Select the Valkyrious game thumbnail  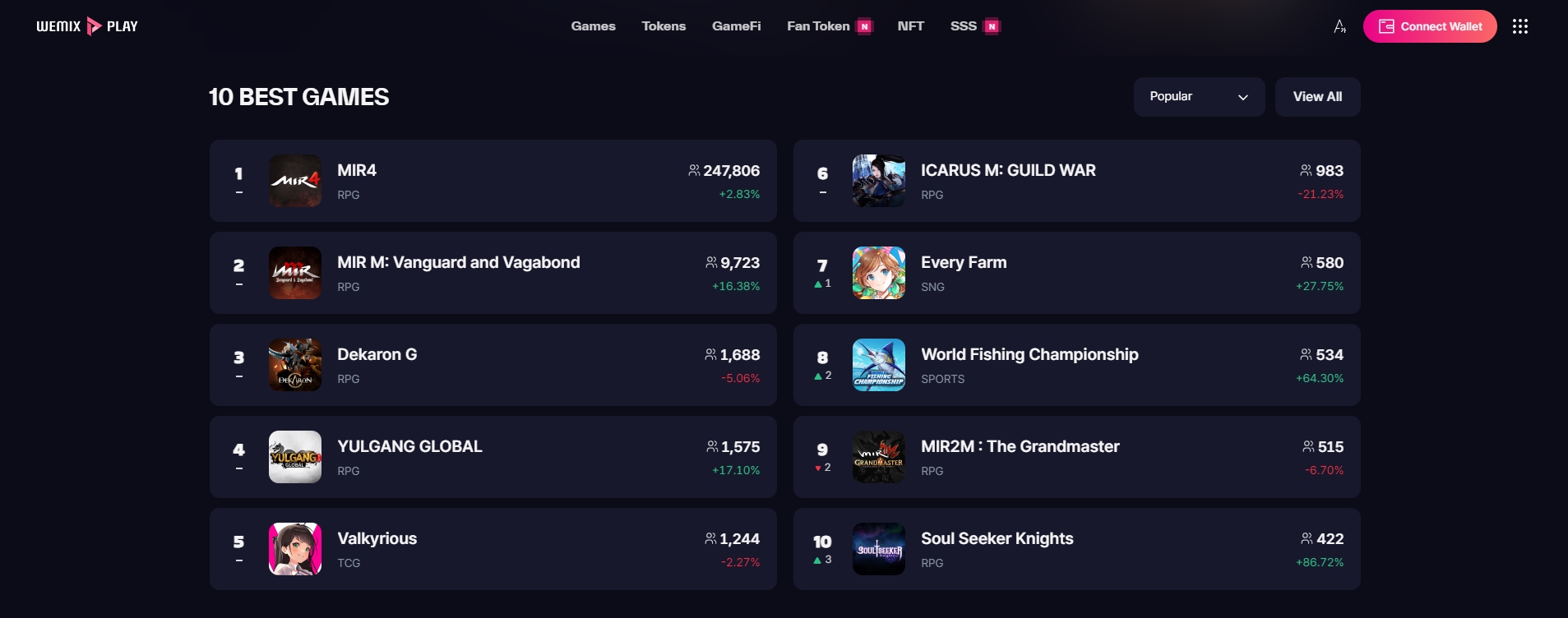point(295,549)
